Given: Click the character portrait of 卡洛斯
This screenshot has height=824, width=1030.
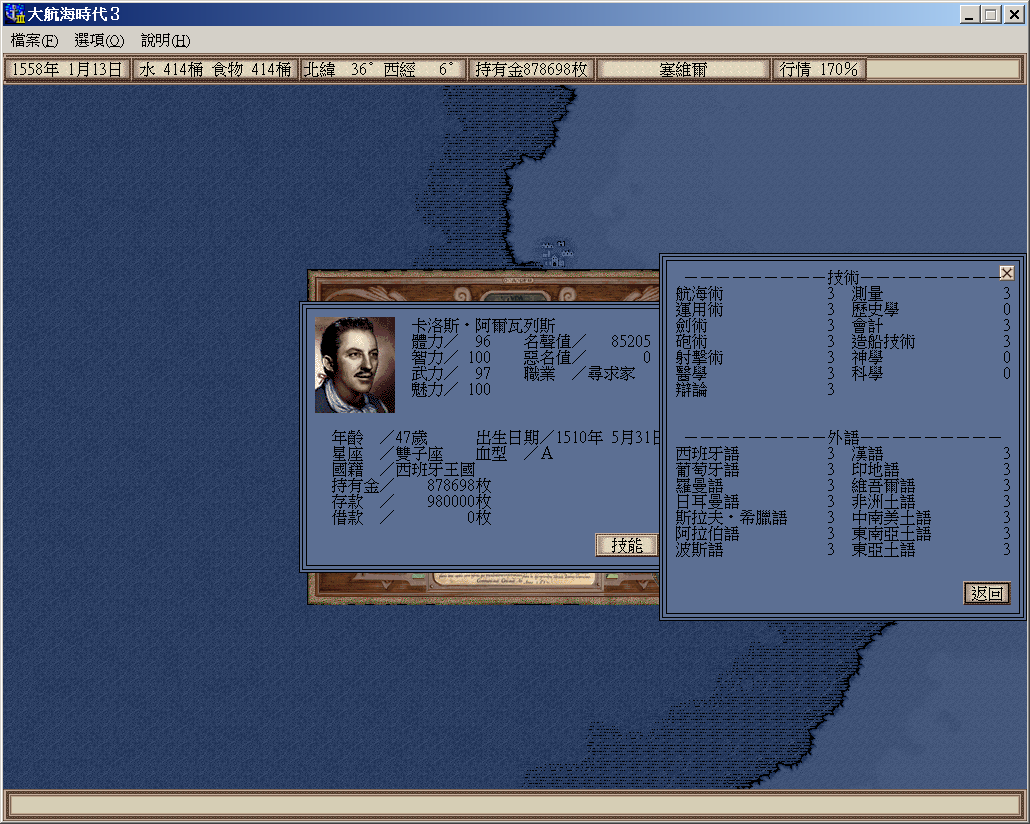Looking at the screenshot, I should (x=355, y=365).
